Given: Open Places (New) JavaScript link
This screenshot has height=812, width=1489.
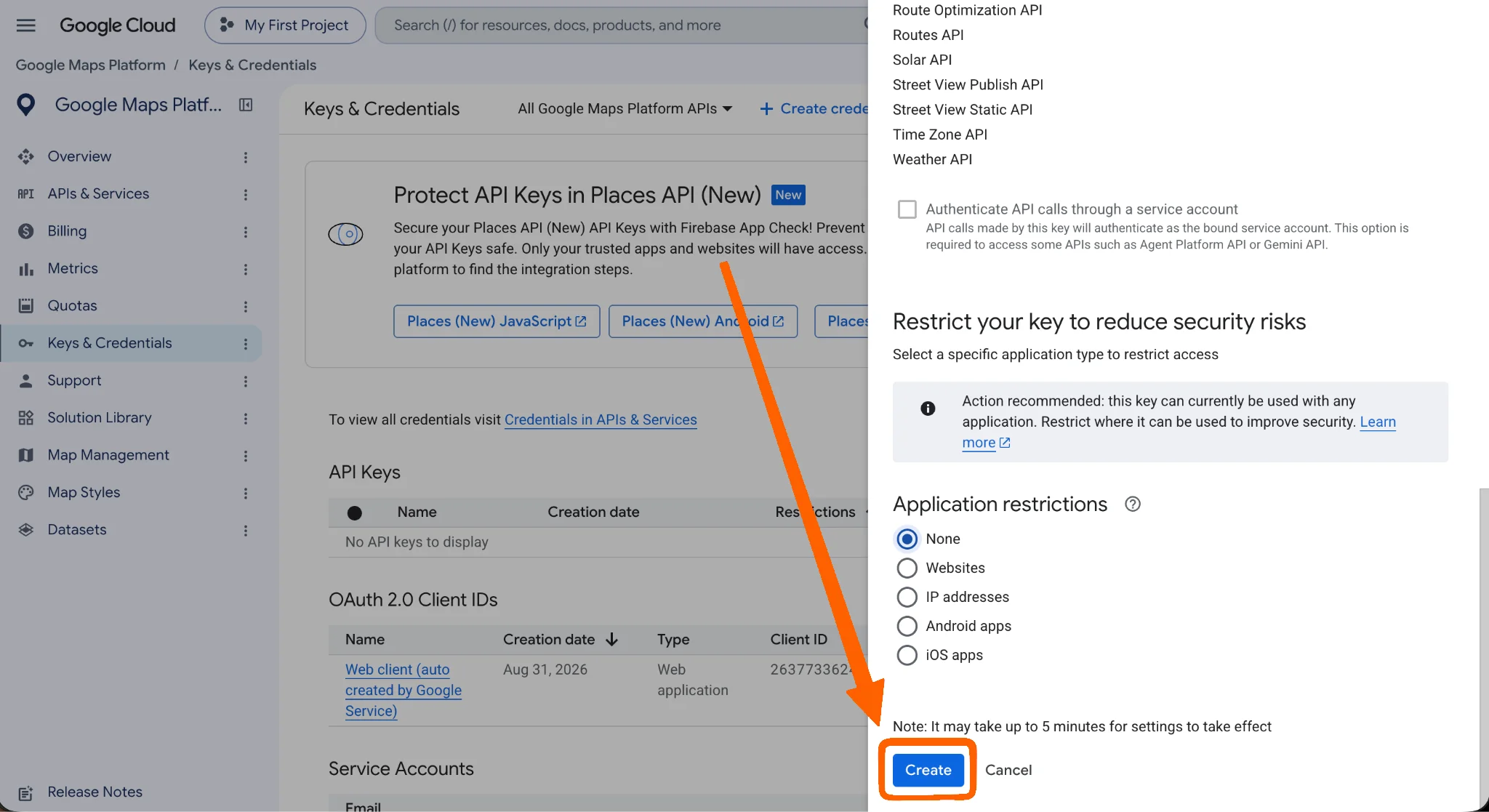Looking at the screenshot, I should tap(497, 321).
